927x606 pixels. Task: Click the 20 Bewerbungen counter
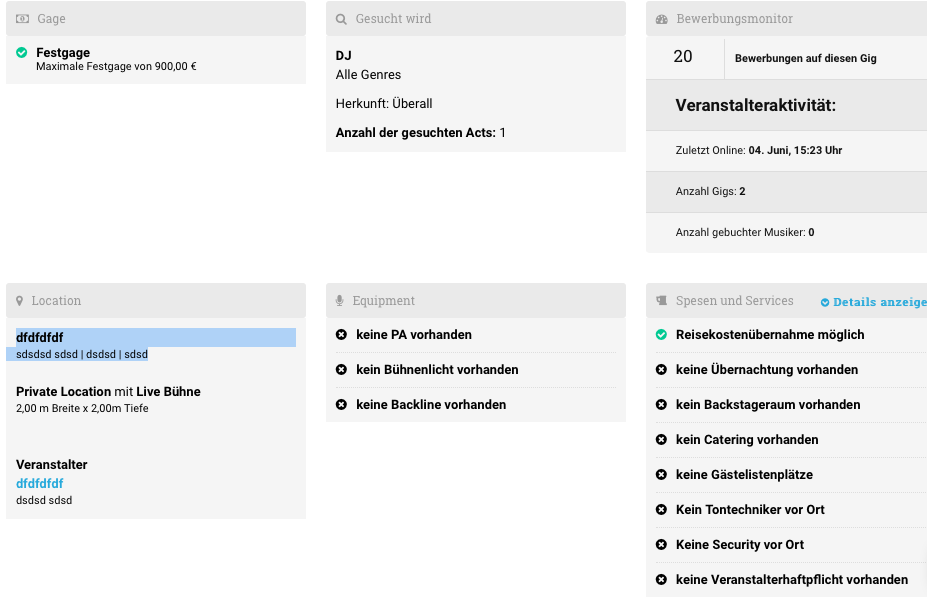(683, 58)
